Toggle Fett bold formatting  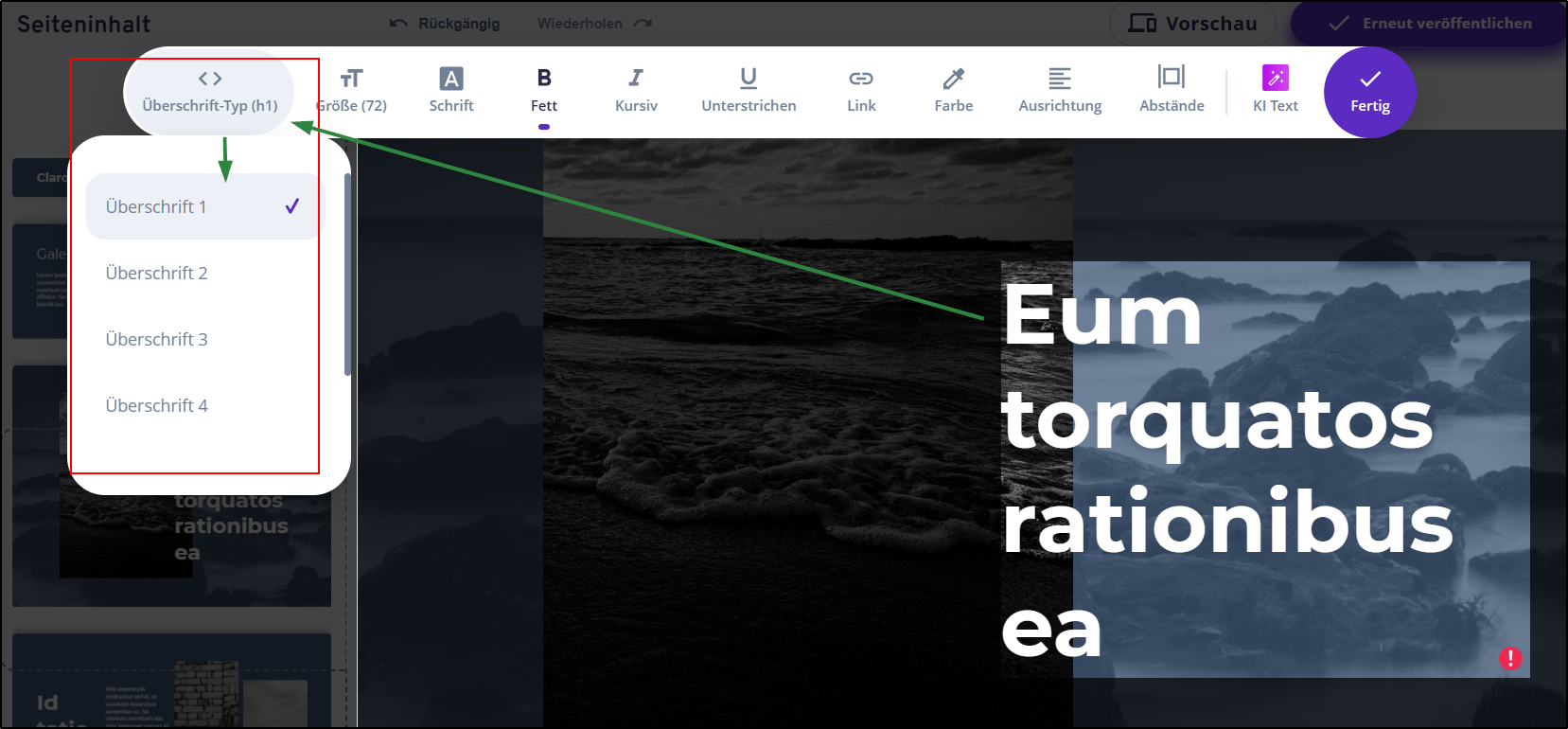(544, 92)
